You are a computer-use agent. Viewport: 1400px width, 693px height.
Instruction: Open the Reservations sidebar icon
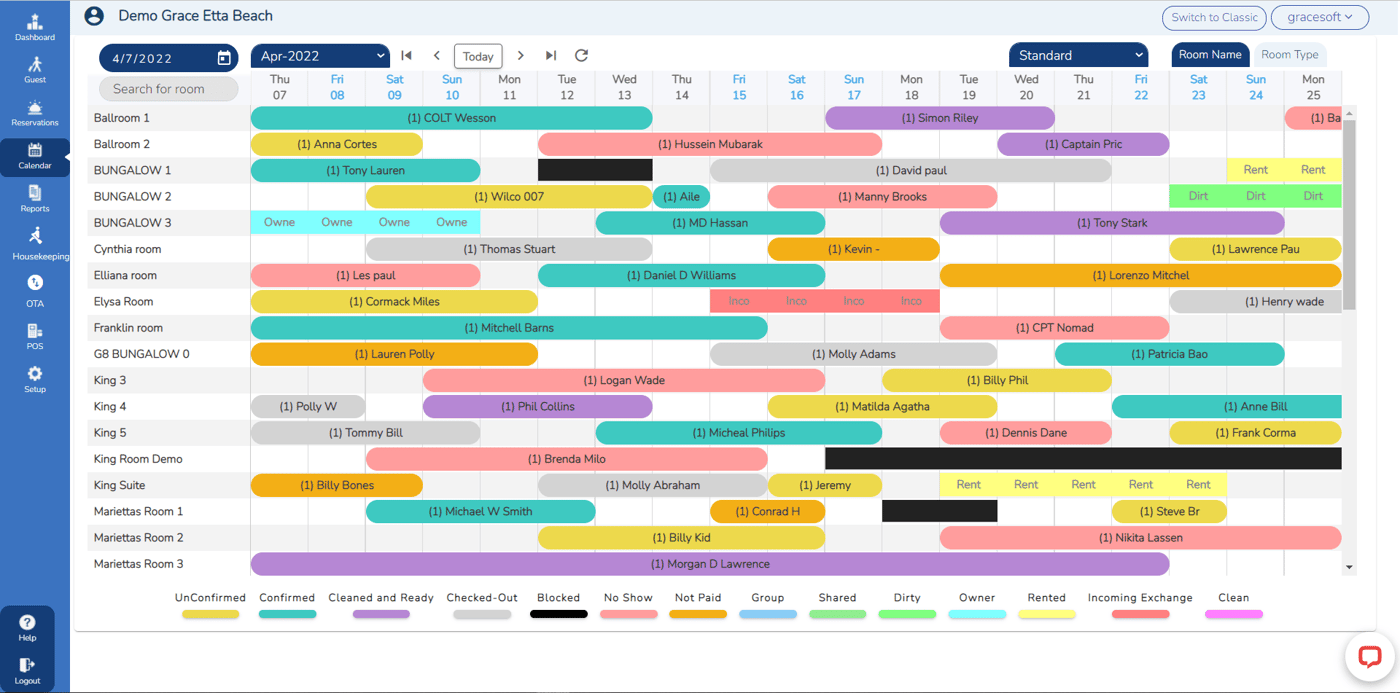(x=34, y=112)
